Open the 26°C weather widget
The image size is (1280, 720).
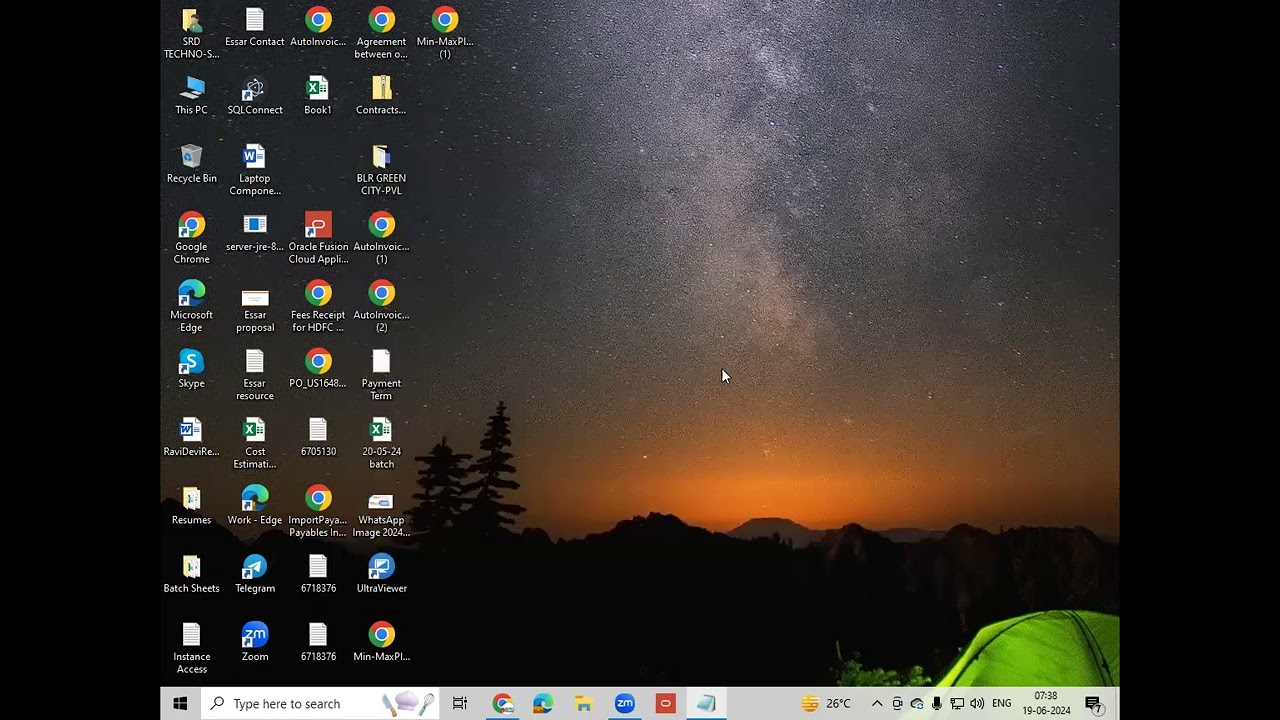point(826,704)
